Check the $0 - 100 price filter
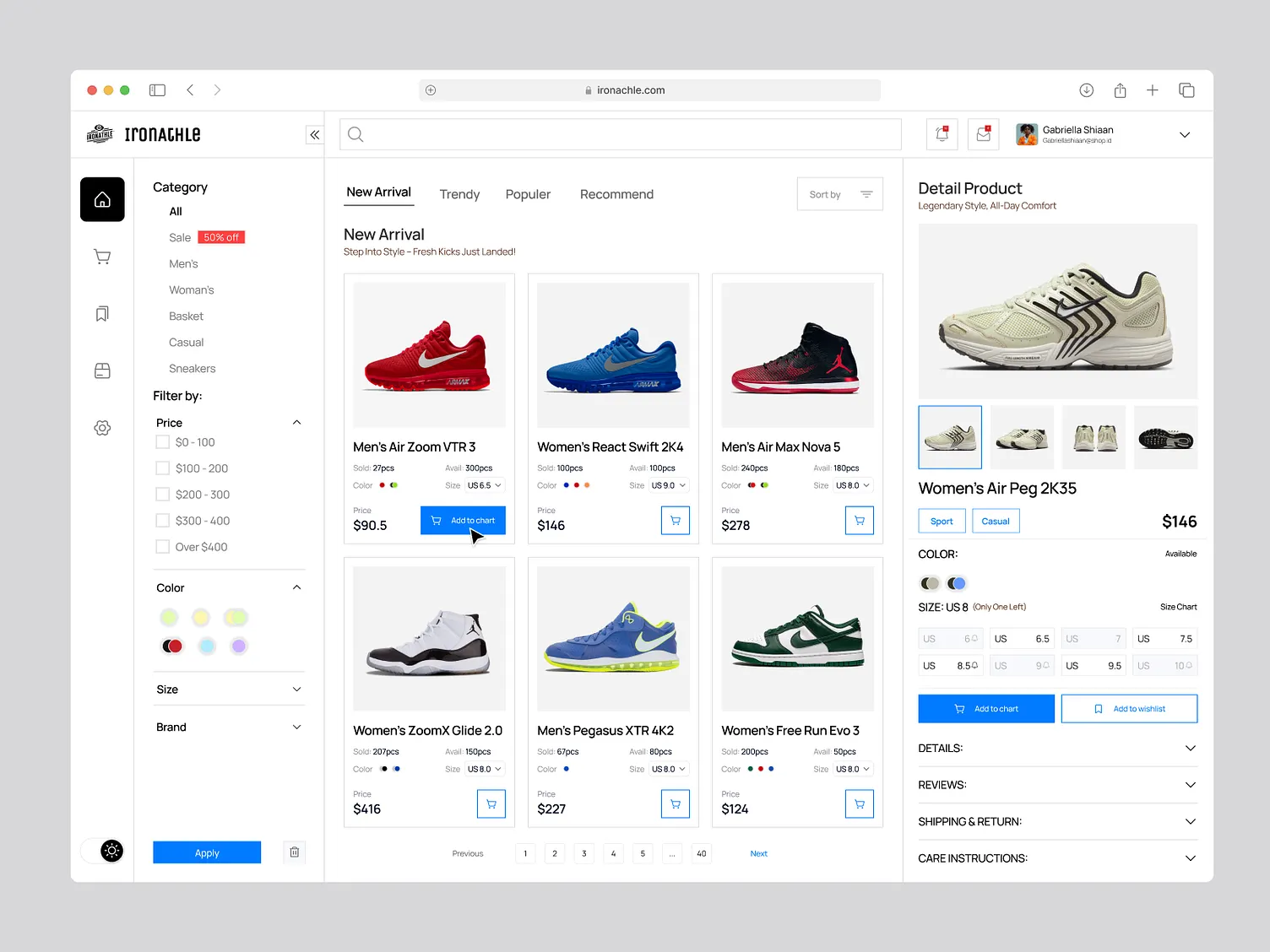 coord(163,442)
